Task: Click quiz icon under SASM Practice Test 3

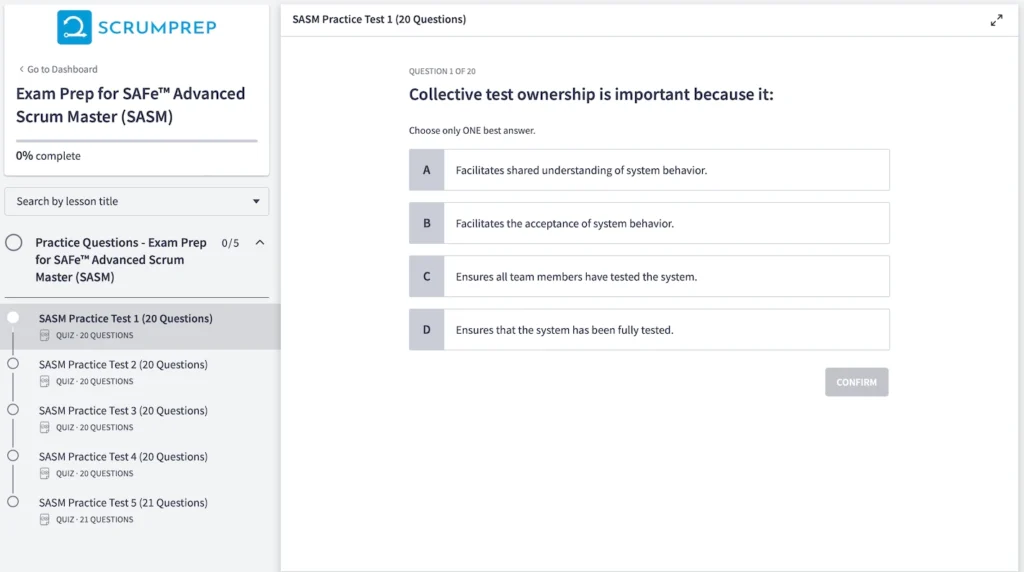Action: (45, 427)
